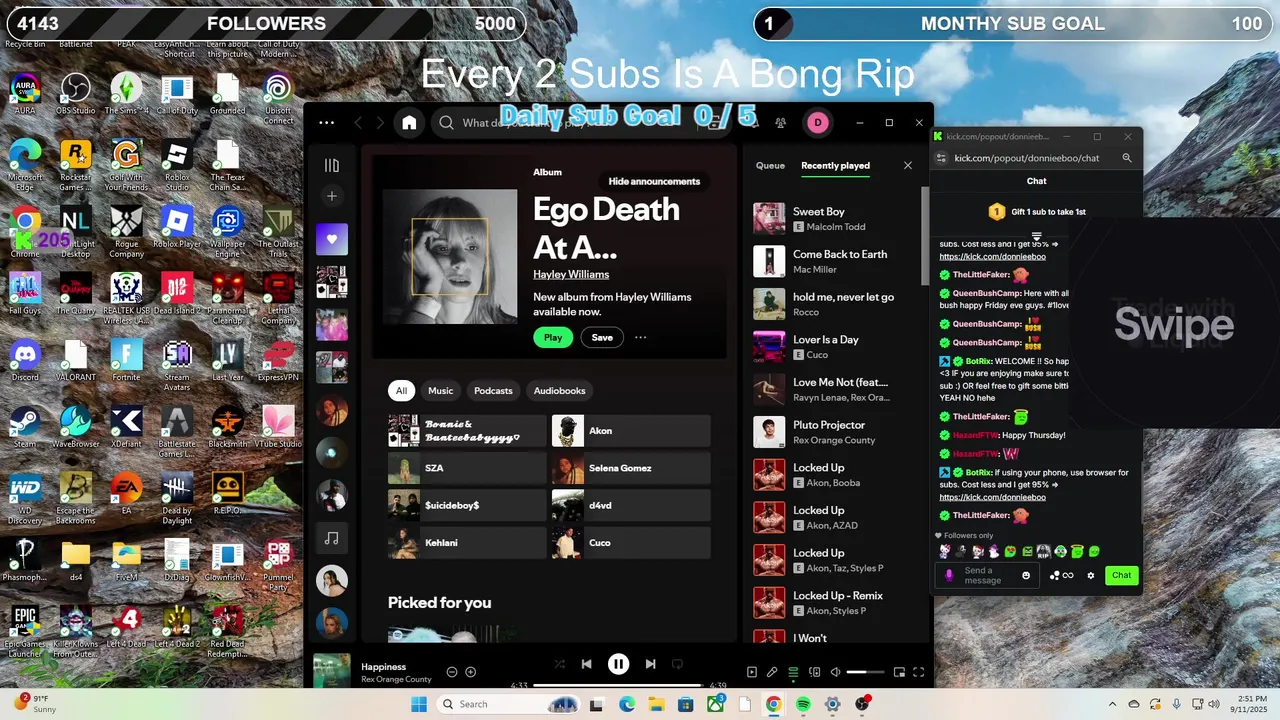The image size is (1280, 720).
Task: Skip to next track
Action: (651, 664)
